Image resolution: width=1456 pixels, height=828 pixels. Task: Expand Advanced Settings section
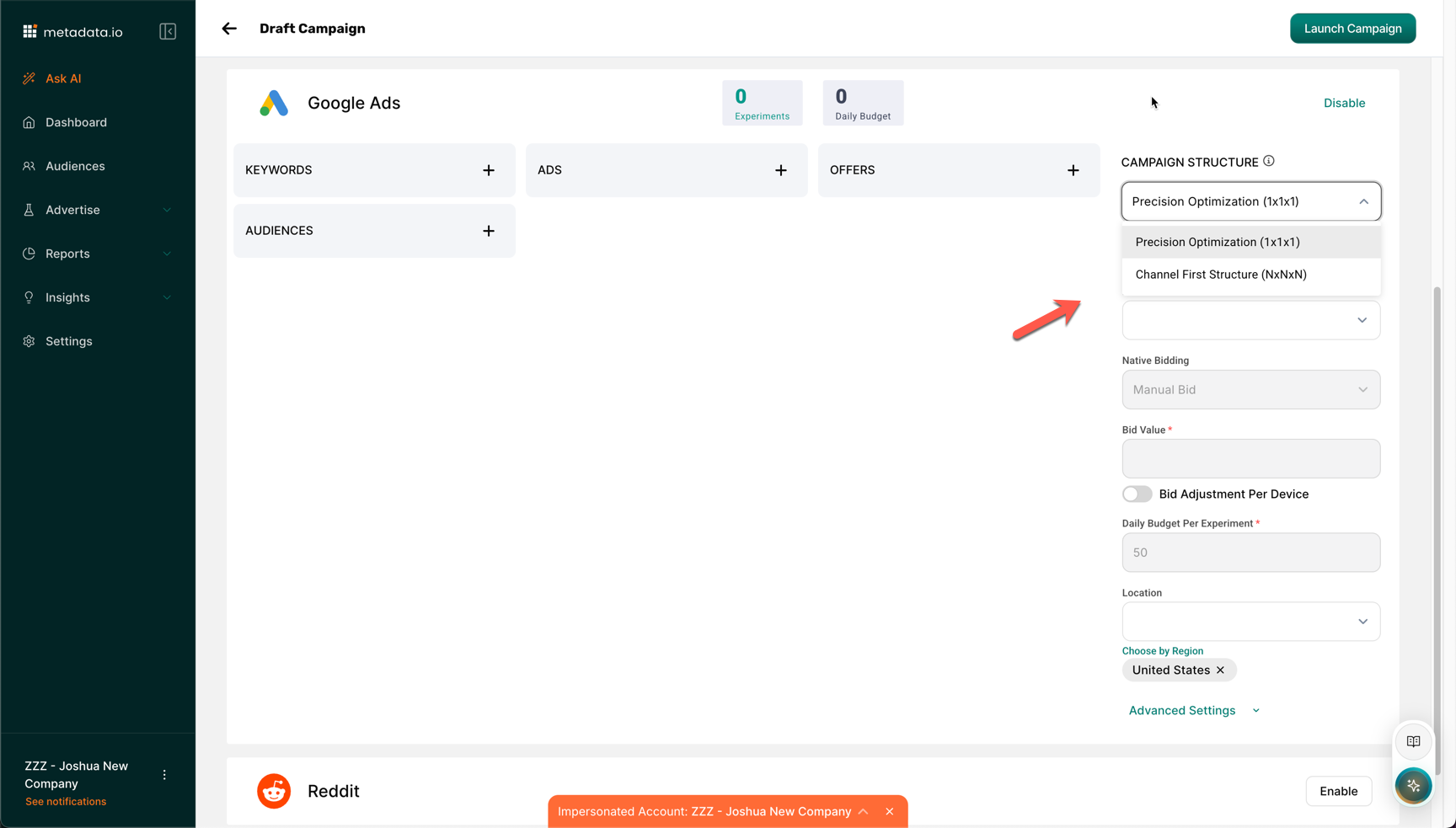click(1193, 710)
